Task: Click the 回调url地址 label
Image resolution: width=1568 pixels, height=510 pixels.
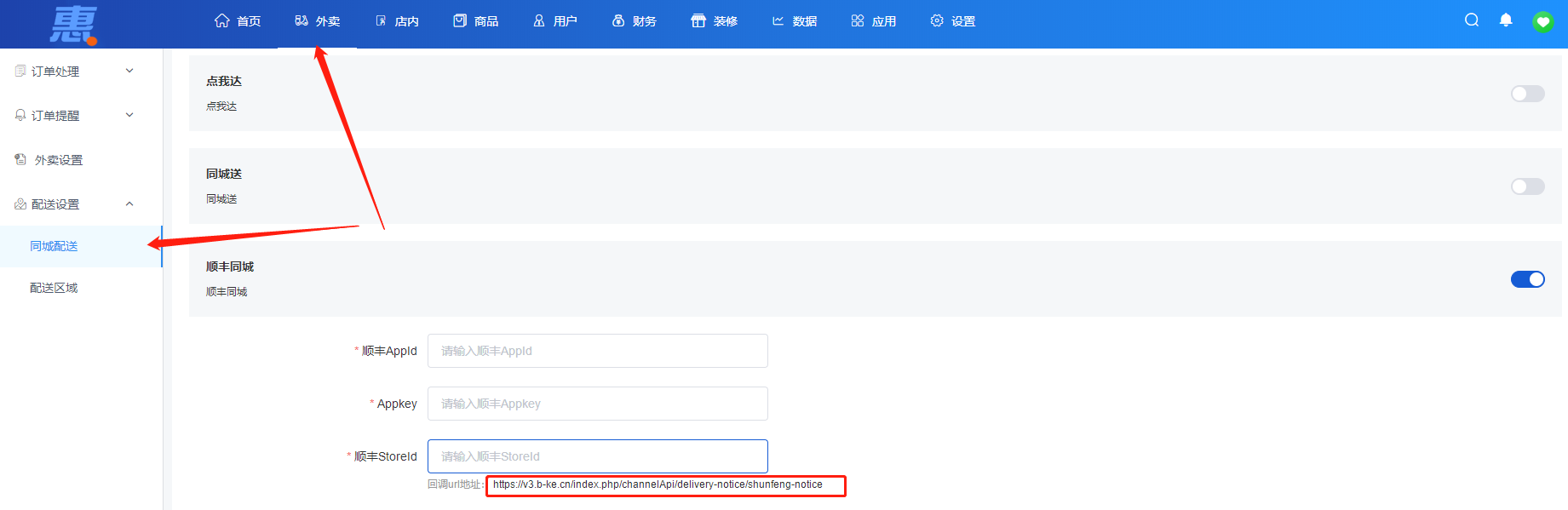Action: pos(456,484)
